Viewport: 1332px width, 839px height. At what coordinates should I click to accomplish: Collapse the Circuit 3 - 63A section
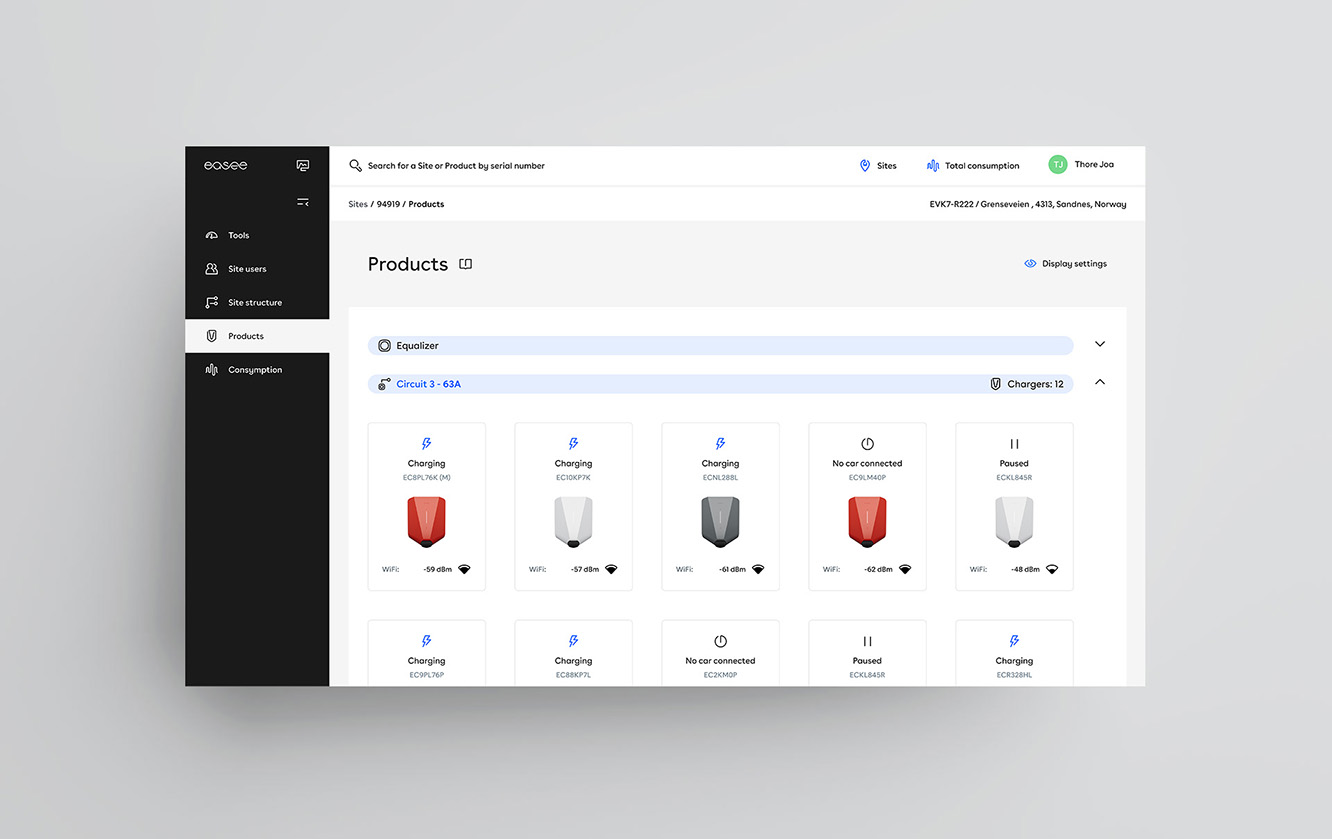click(x=1100, y=382)
